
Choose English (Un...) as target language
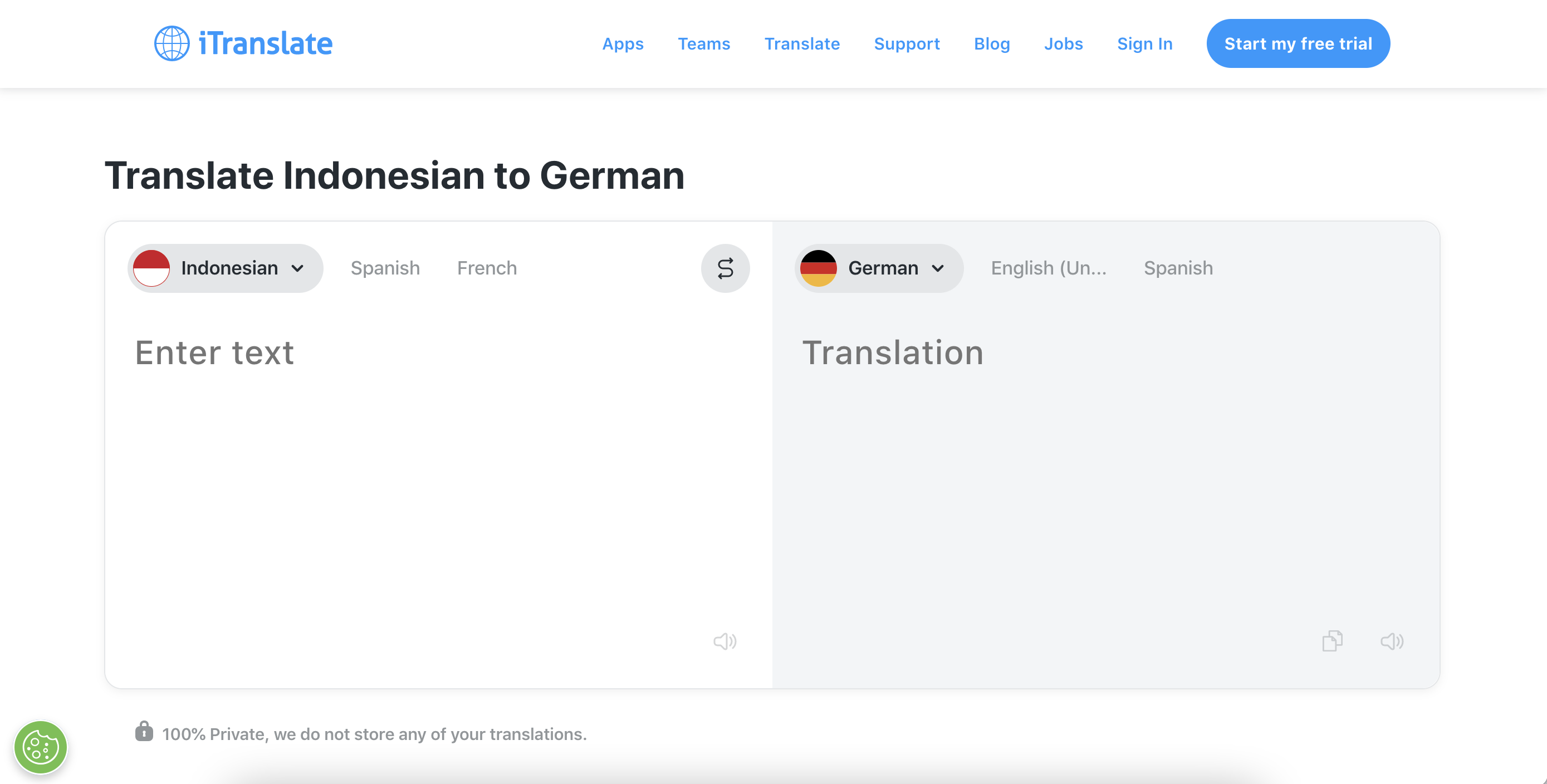pyautogui.click(x=1048, y=268)
